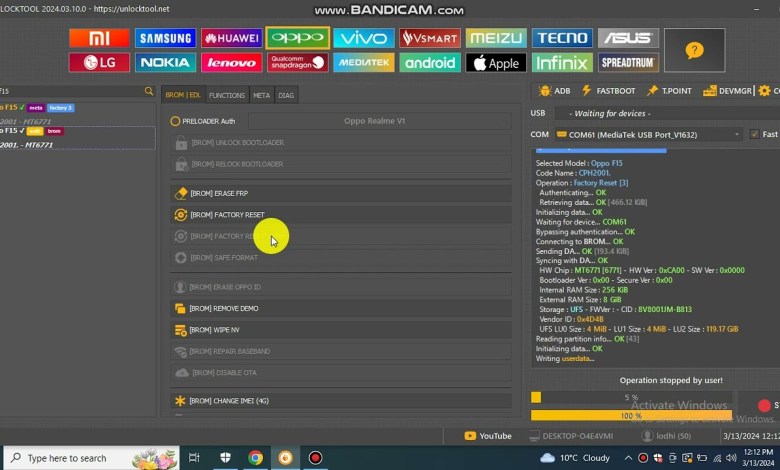780x470 pixels.
Task: Click the model search magnifier icon
Action: [x=149, y=91]
